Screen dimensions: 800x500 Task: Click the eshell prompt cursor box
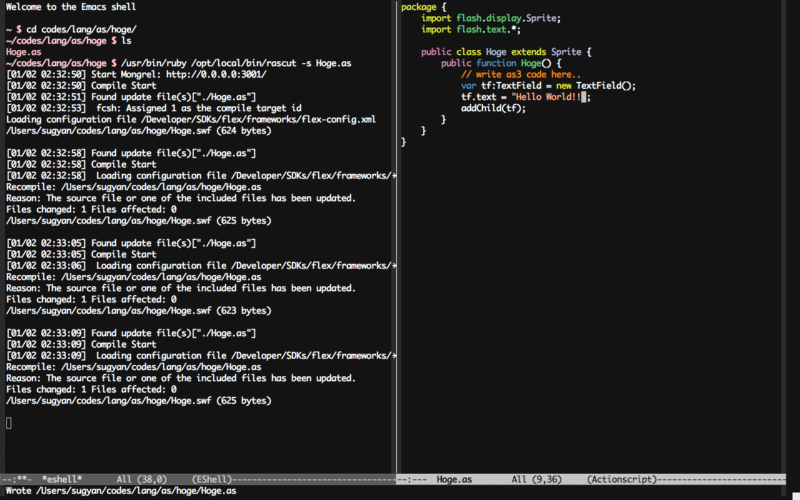click(x=9, y=423)
